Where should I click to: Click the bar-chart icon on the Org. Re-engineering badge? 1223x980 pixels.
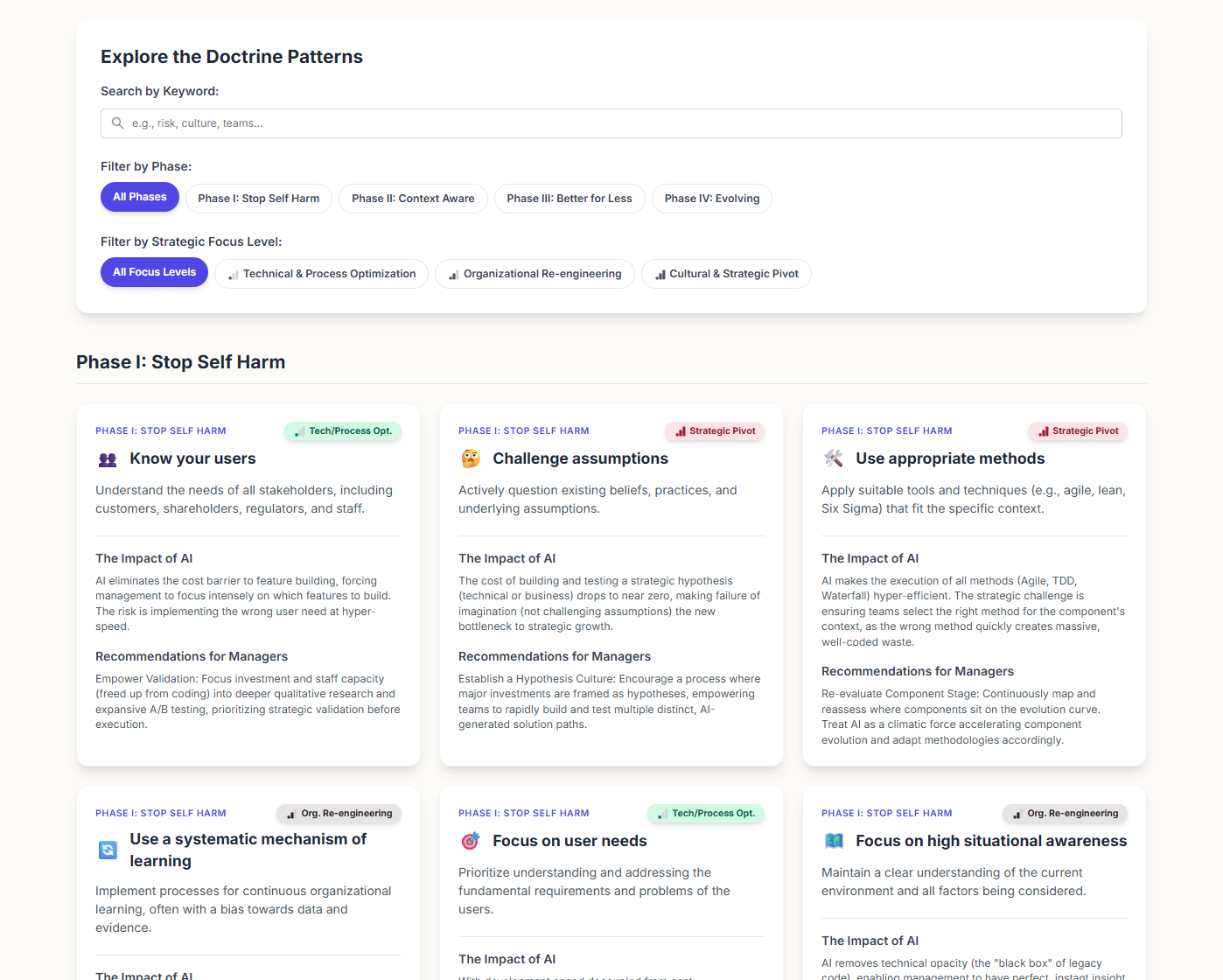coord(290,814)
